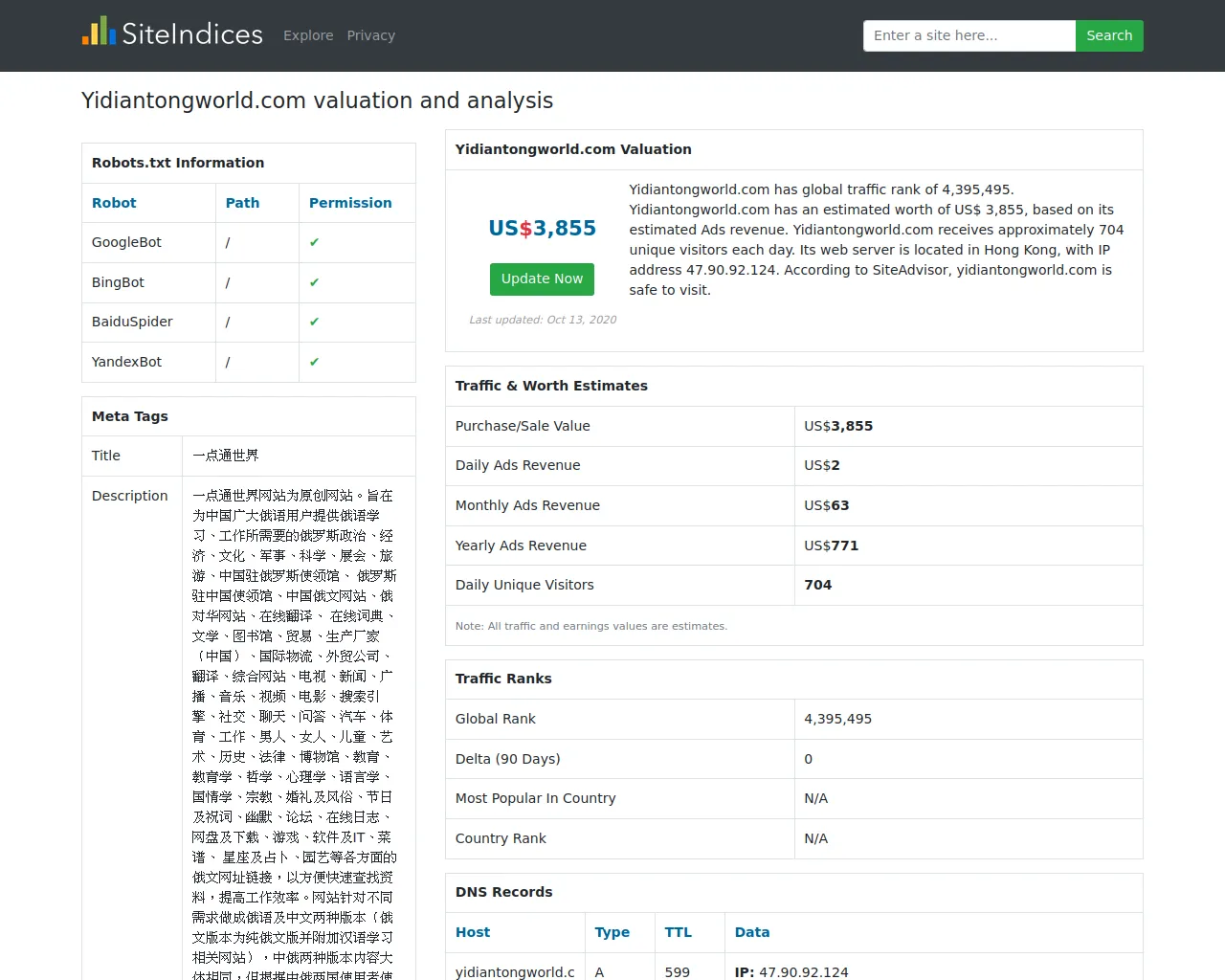Click the 'Robots.txt Information' panel heading
Image resolution: width=1225 pixels, height=980 pixels.
coord(178,163)
